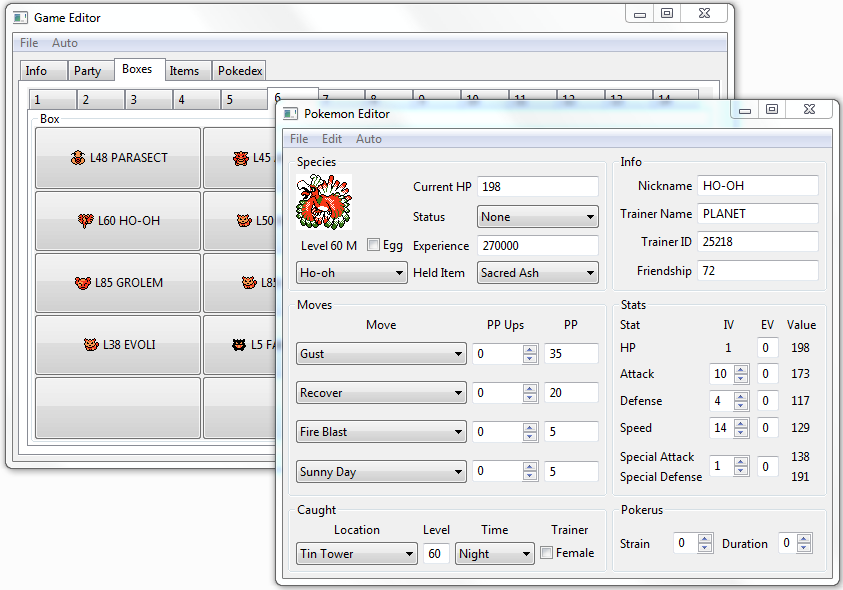This screenshot has width=843, height=590.
Task: Click the L48 PARASECT box slot button
Action: tap(118, 158)
